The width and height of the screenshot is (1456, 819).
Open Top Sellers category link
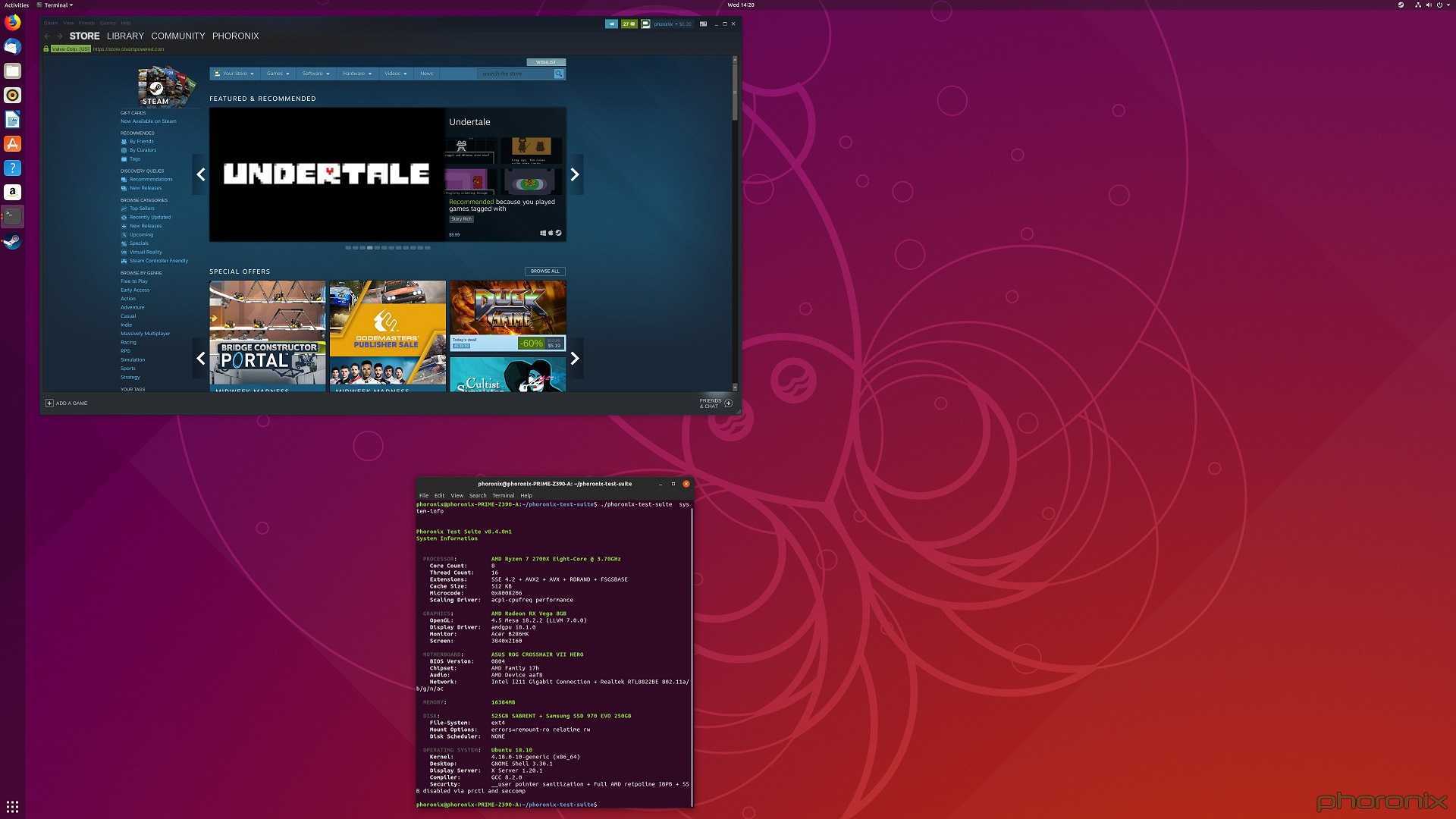coord(141,209)
